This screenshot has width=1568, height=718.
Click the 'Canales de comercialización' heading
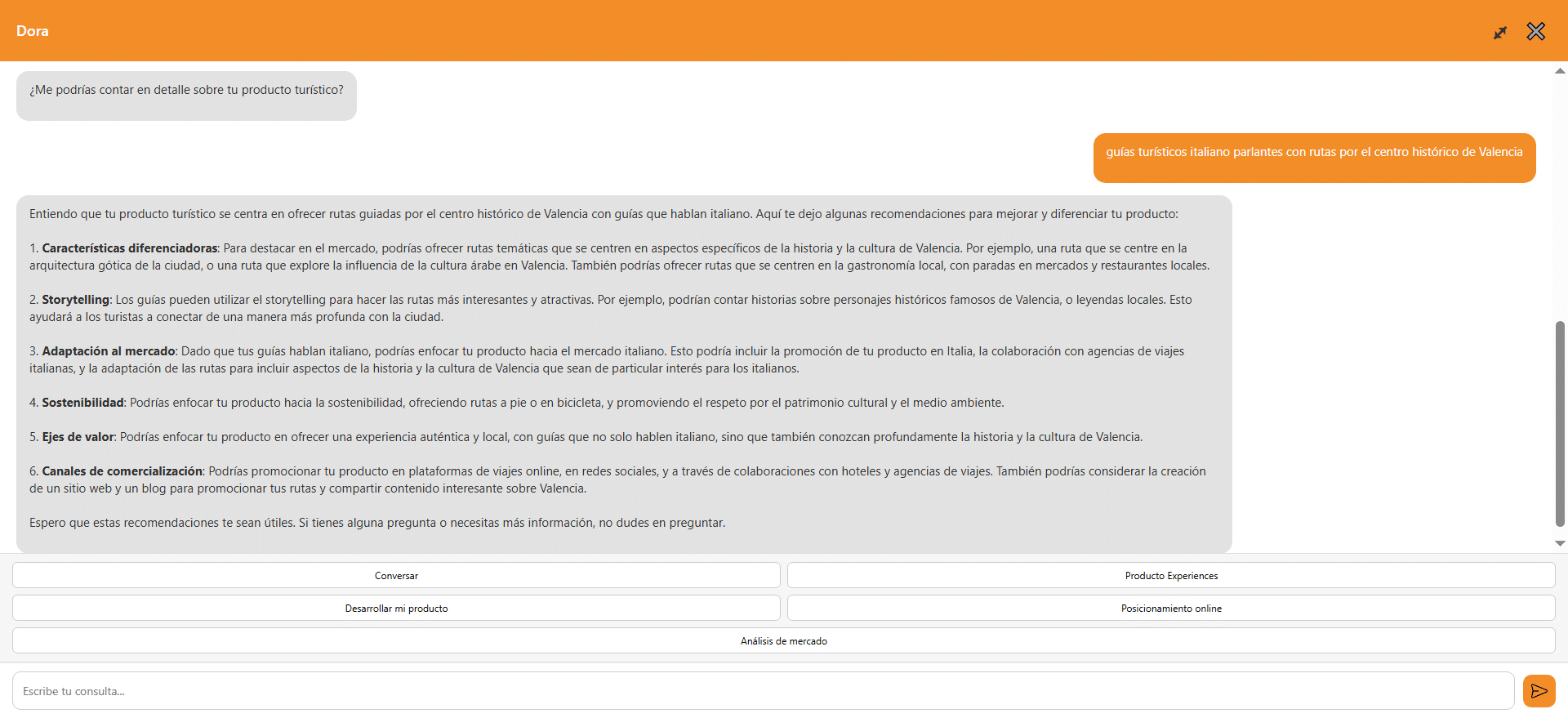click(122, 471)
